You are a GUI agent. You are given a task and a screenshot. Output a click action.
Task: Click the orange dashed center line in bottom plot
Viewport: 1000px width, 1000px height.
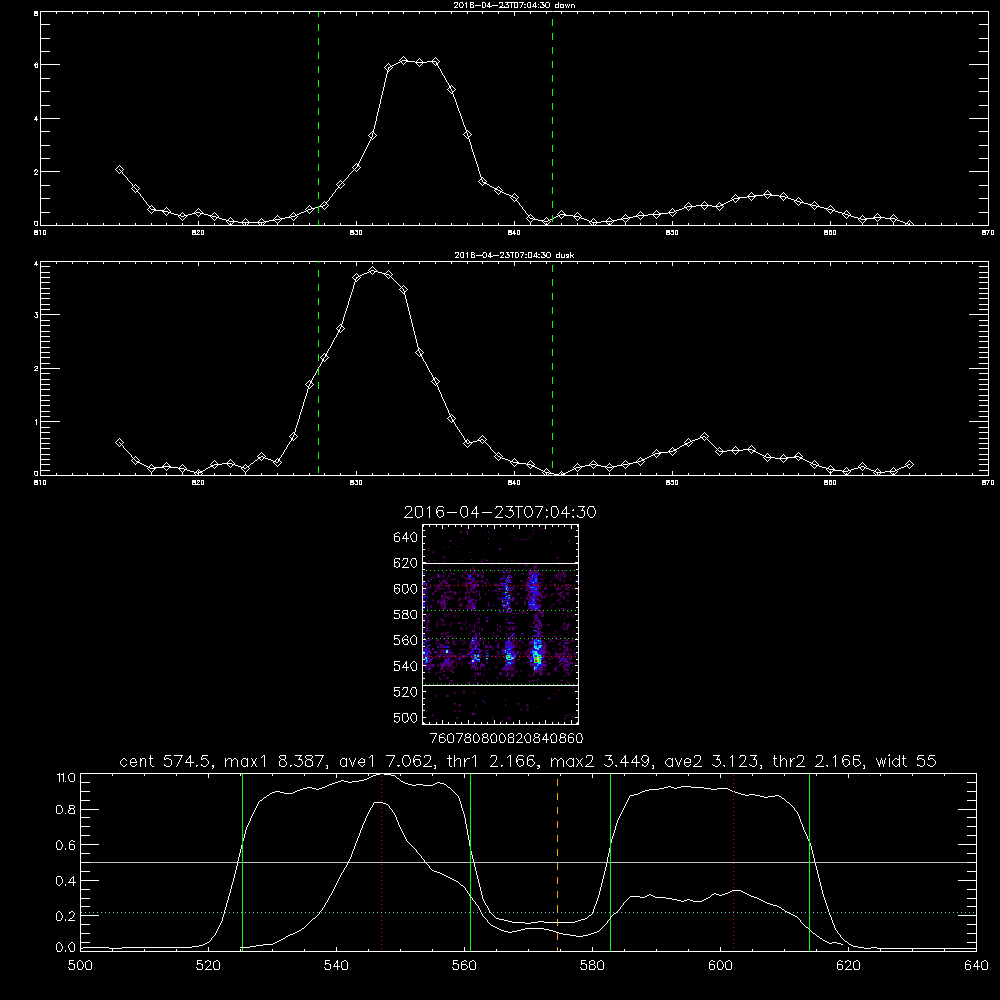557,862
